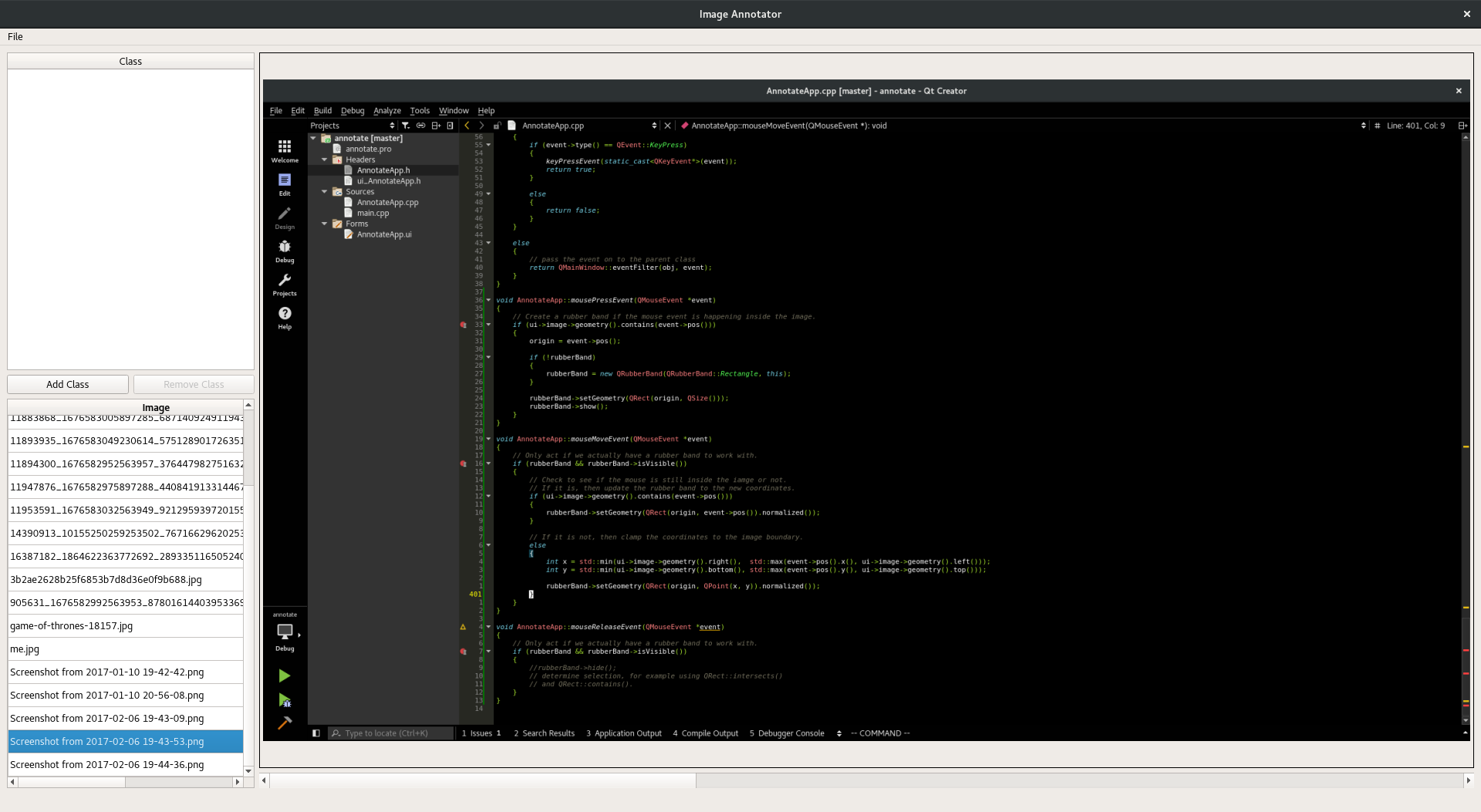
Task: Start debugging with run-bug icon
Action: coord(285,700)
